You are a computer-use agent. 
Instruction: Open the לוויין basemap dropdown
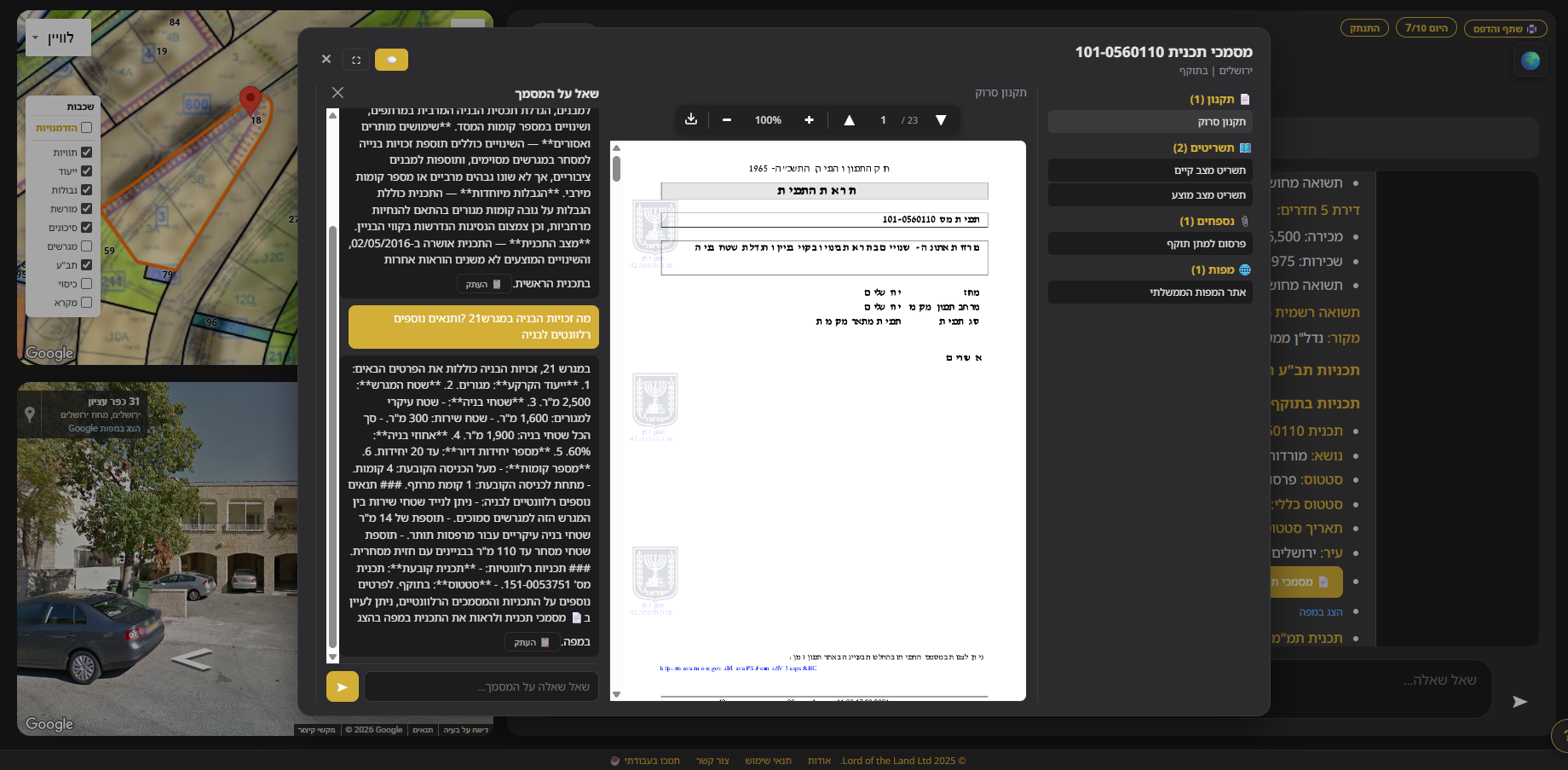57,37
